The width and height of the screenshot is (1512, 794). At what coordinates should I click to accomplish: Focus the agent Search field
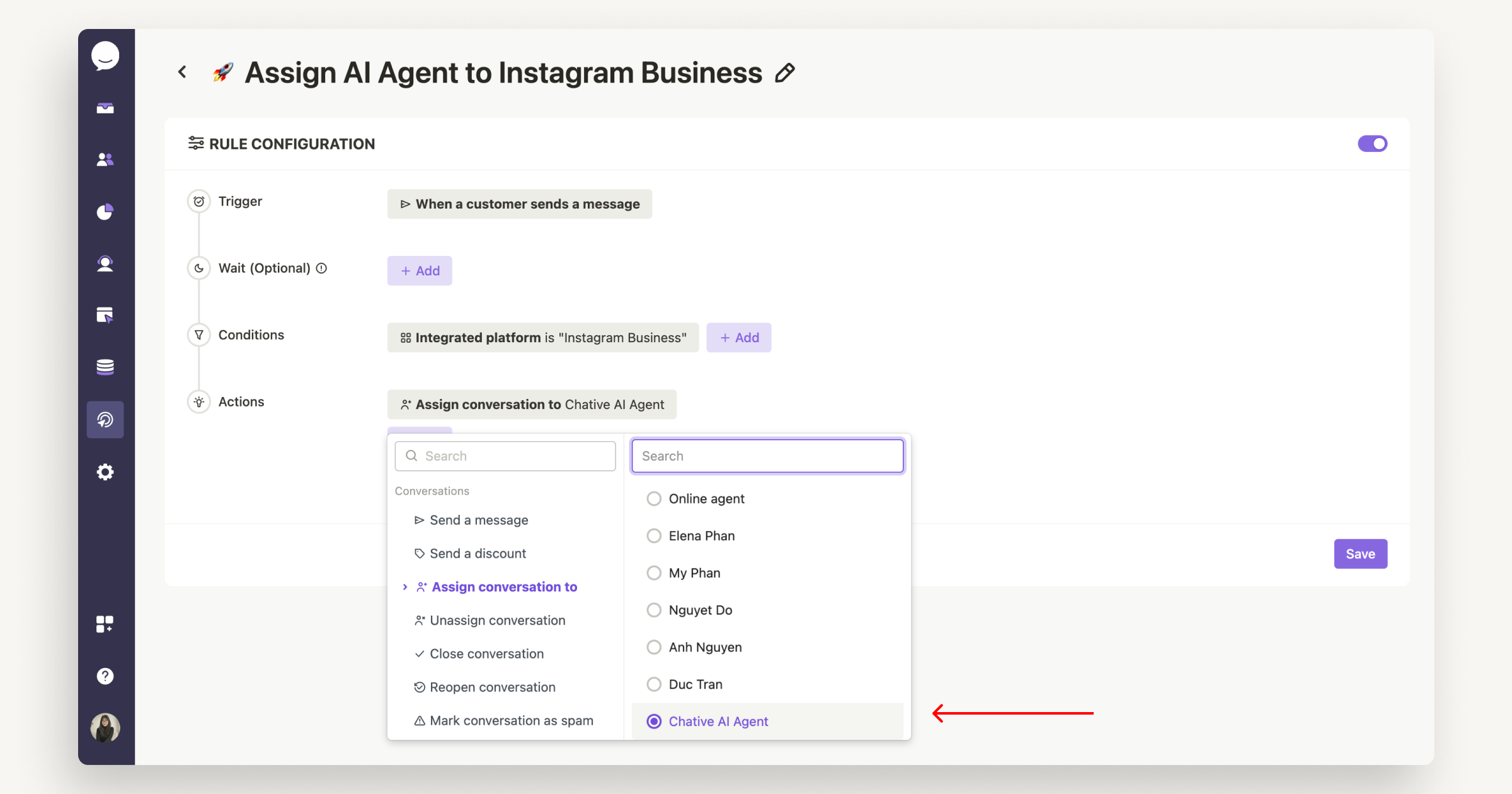(767, 456)
